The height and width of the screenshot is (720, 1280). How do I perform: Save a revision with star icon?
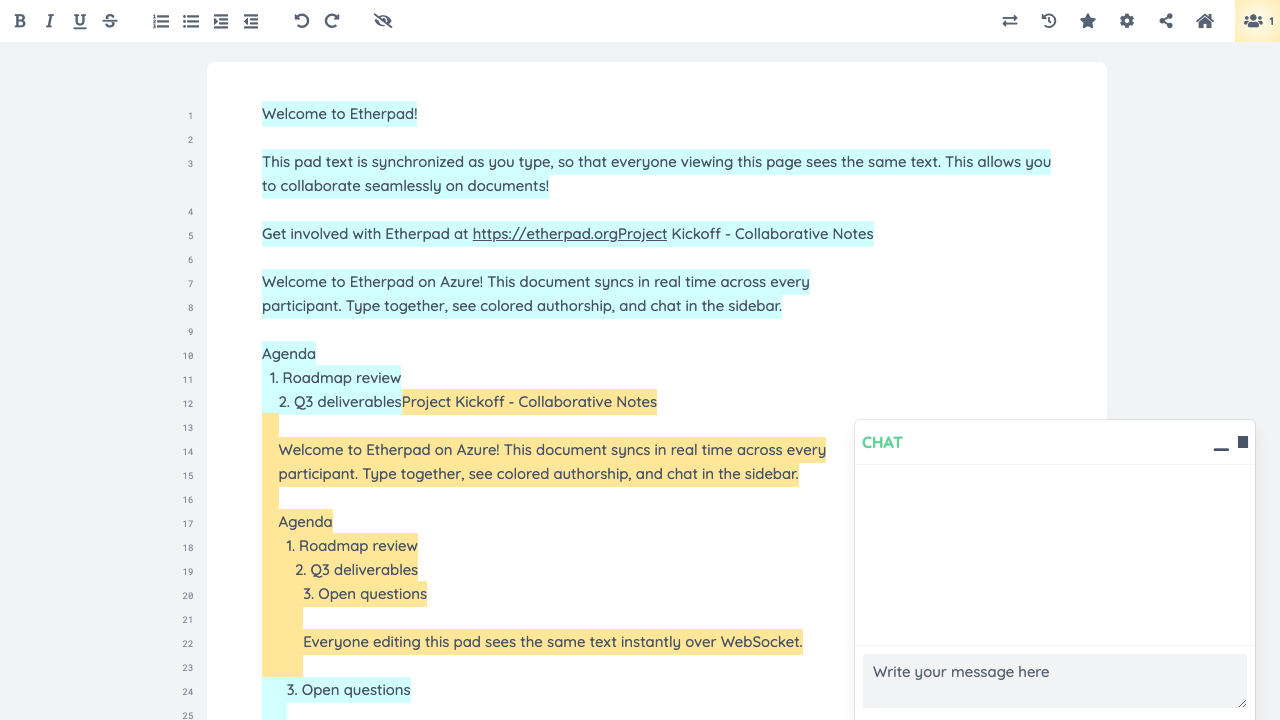(1088, 21)
